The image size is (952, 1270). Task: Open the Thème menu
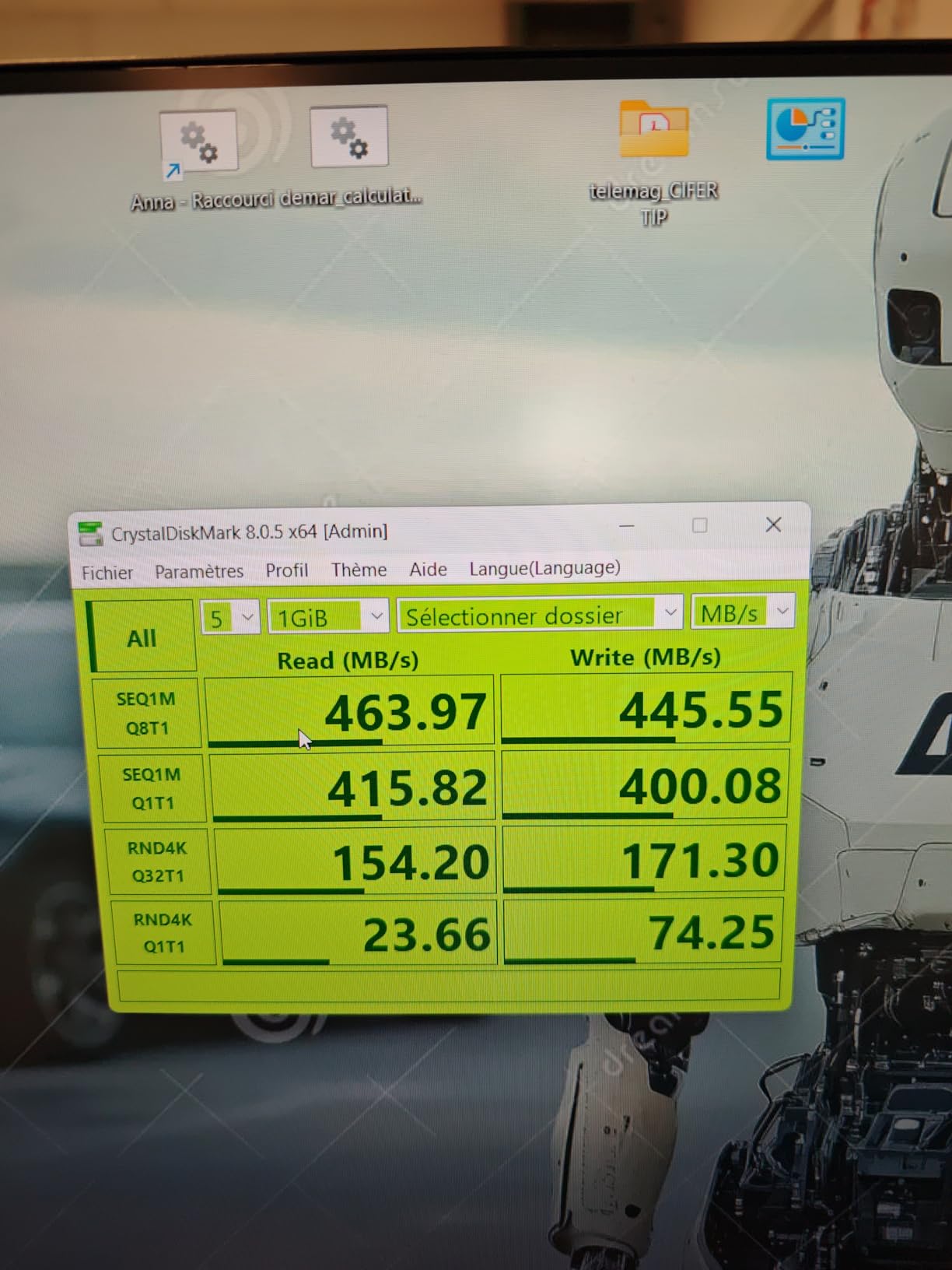[x=359, y=570]
